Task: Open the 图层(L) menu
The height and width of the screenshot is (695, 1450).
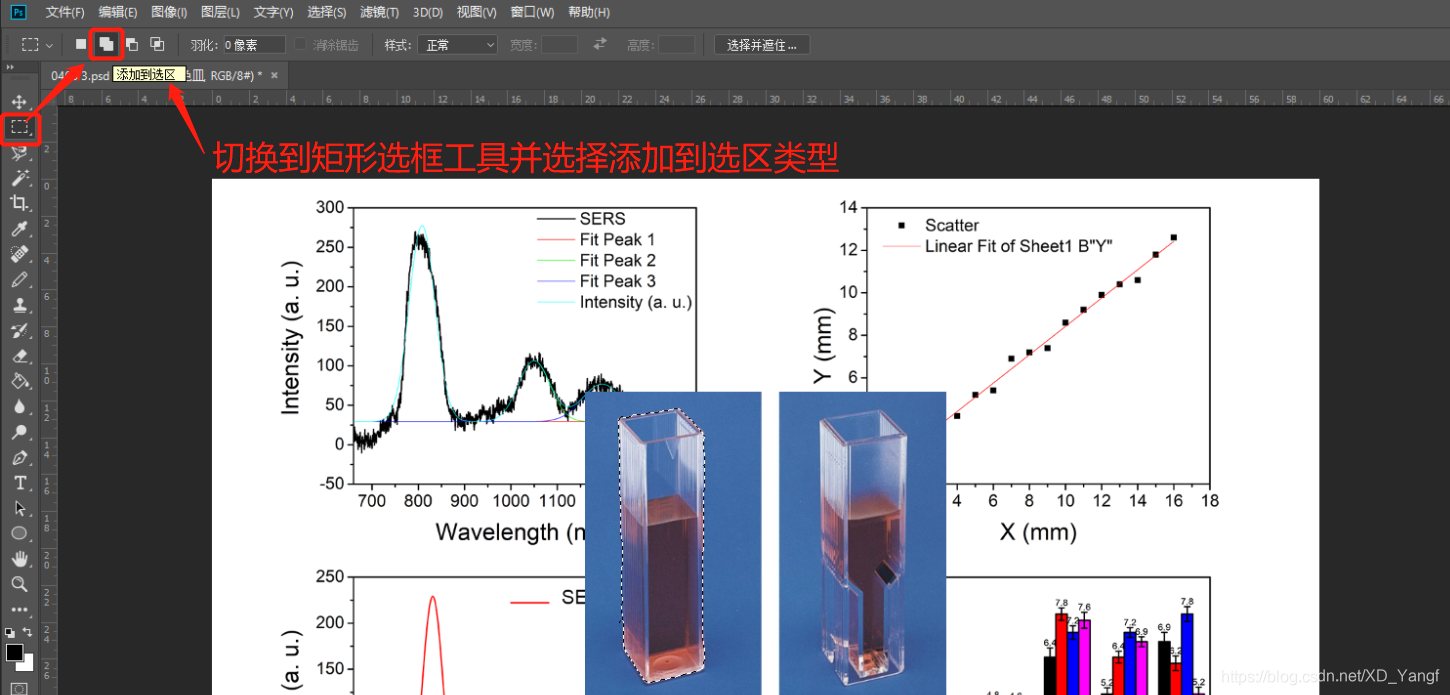Action: (x=220, y=12)
